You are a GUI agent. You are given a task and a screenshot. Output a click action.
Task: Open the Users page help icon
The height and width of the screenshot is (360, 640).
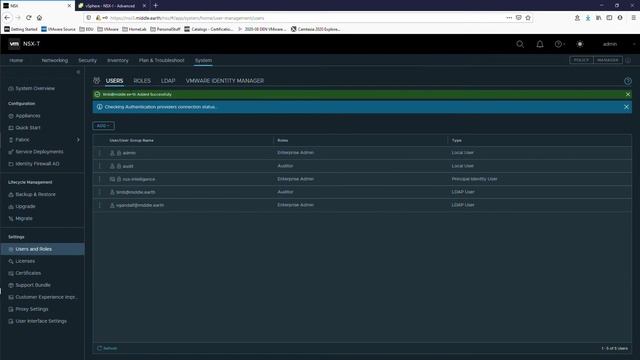[628, 81]
